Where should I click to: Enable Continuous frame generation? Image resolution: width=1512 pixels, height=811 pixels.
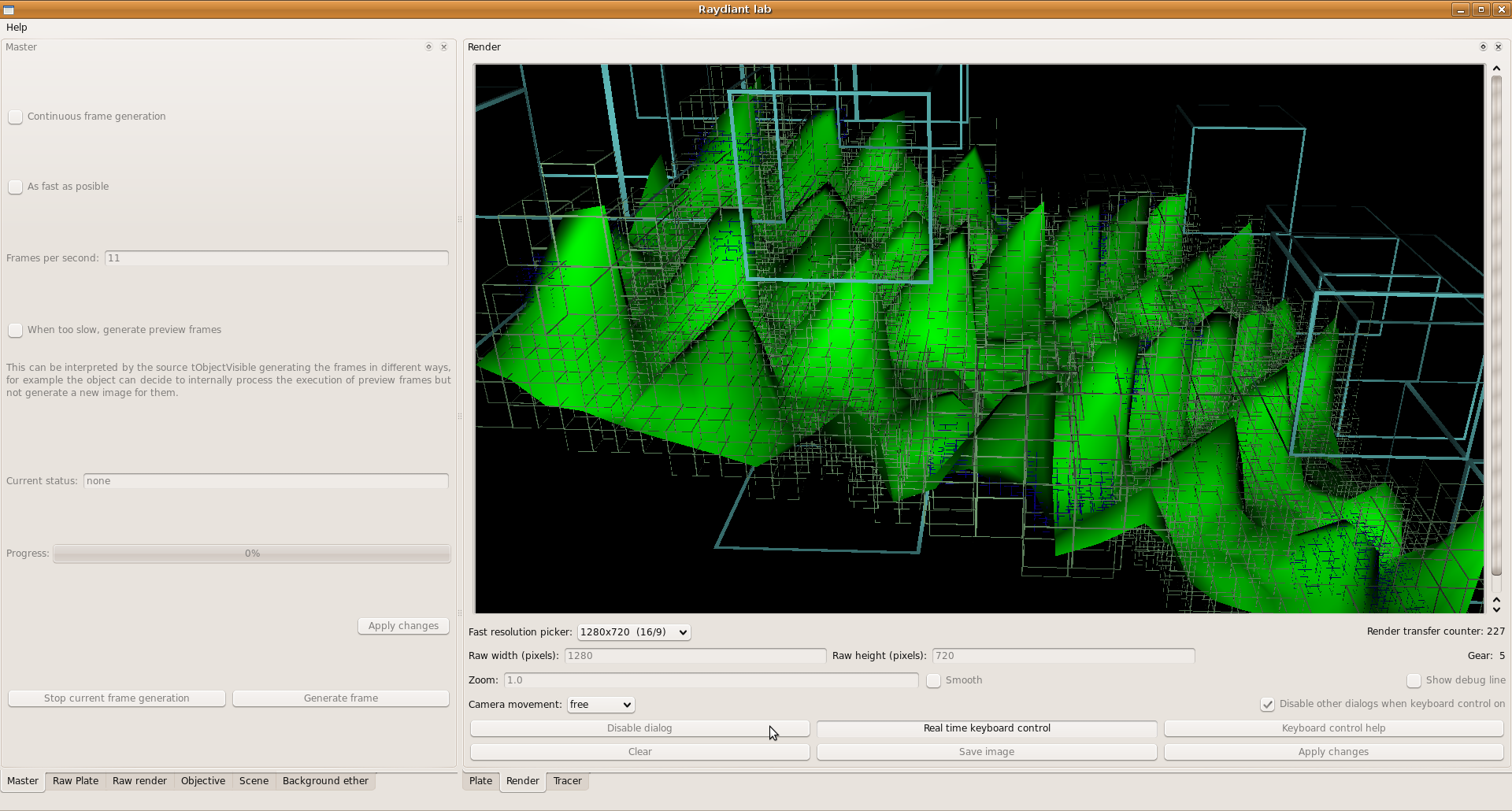(x=16, y=117)
